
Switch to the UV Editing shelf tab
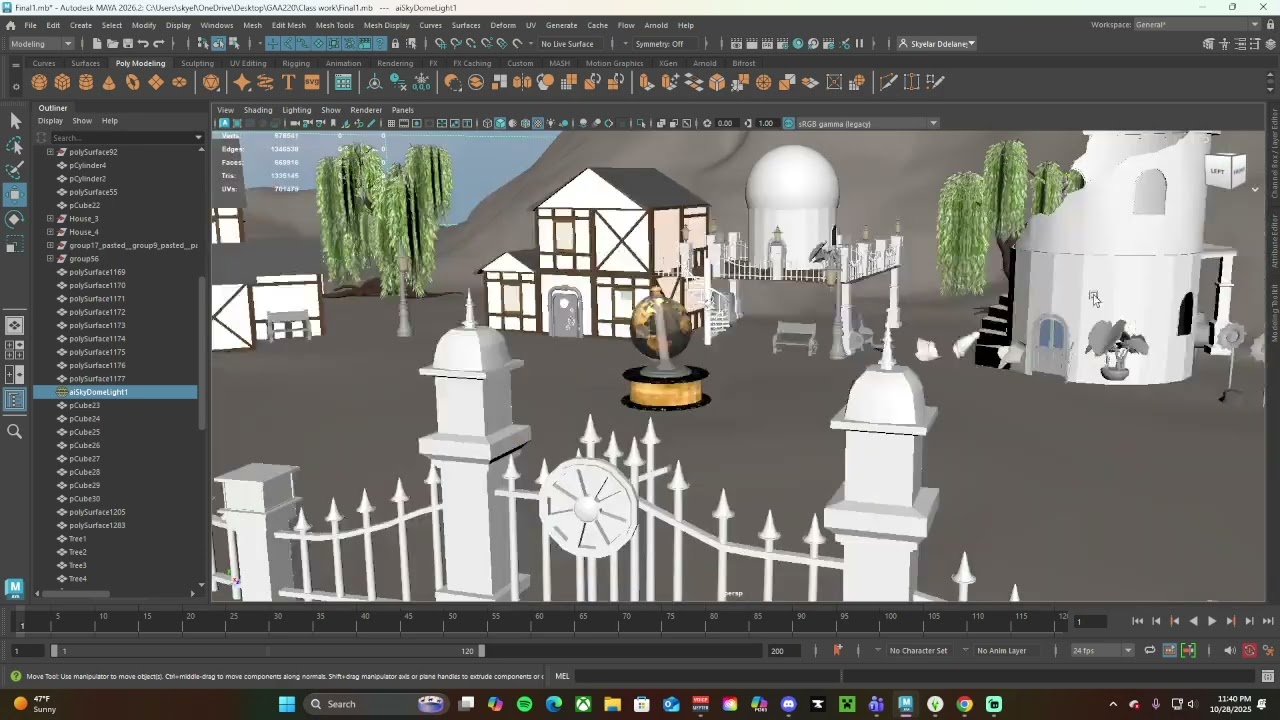tap(248, 63)
